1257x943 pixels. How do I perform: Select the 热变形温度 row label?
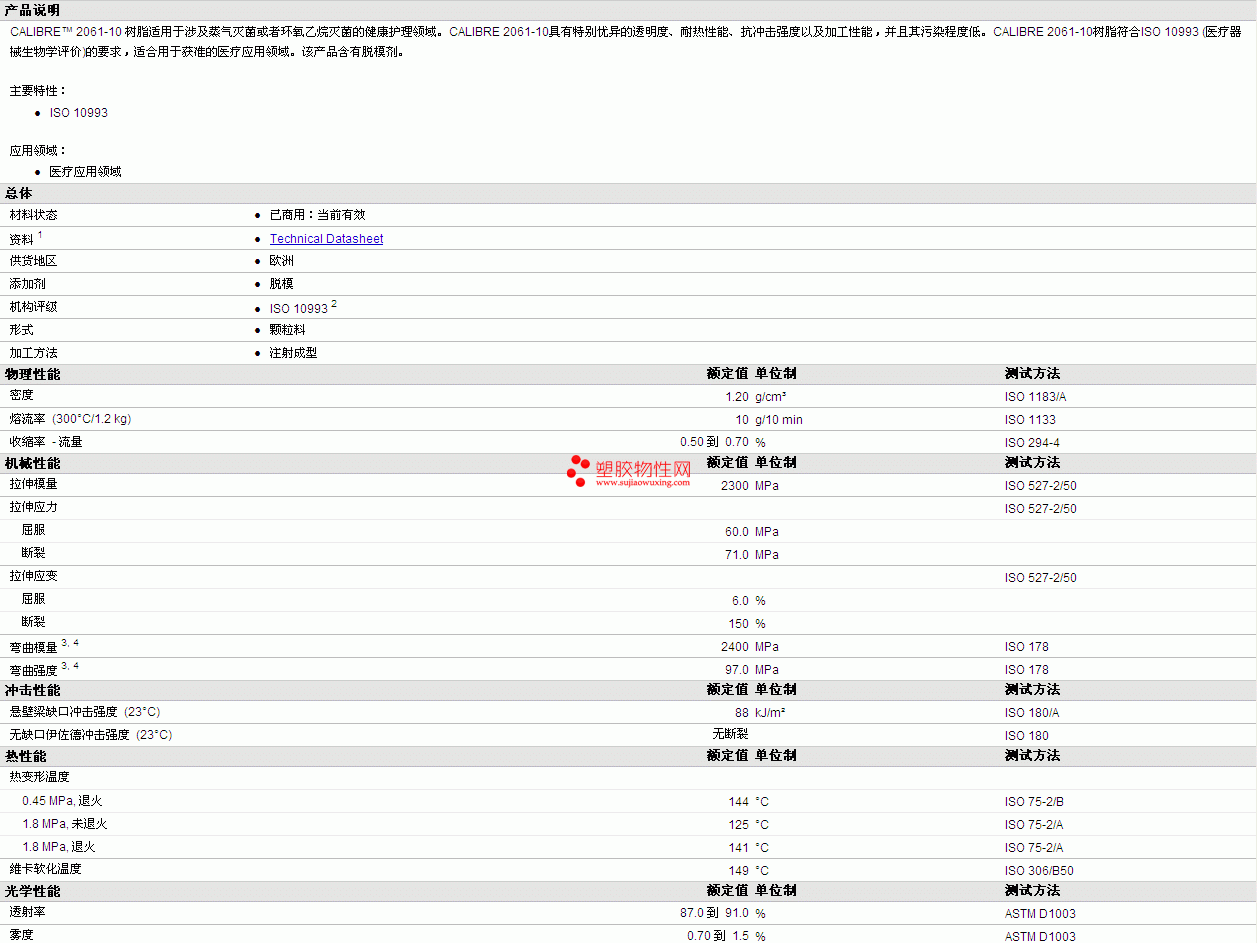tap(40, 777)
